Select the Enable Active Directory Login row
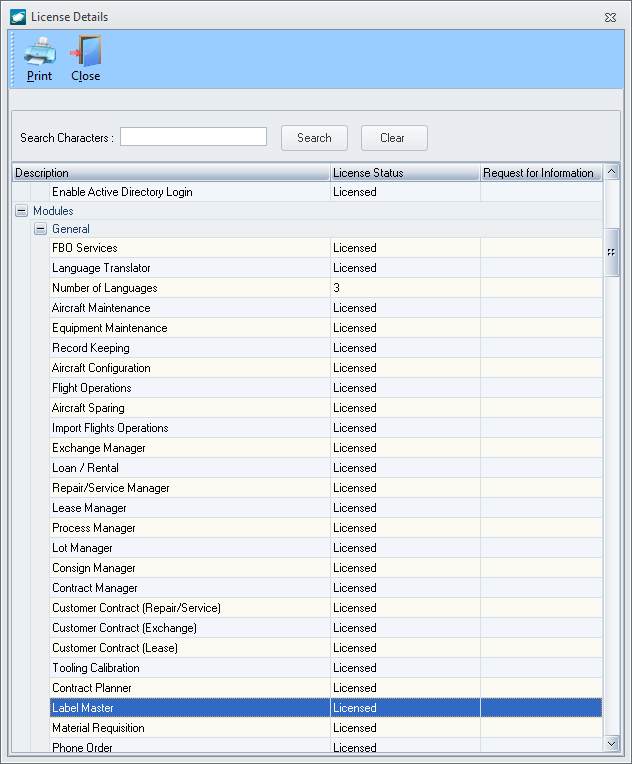 (326, 192)
